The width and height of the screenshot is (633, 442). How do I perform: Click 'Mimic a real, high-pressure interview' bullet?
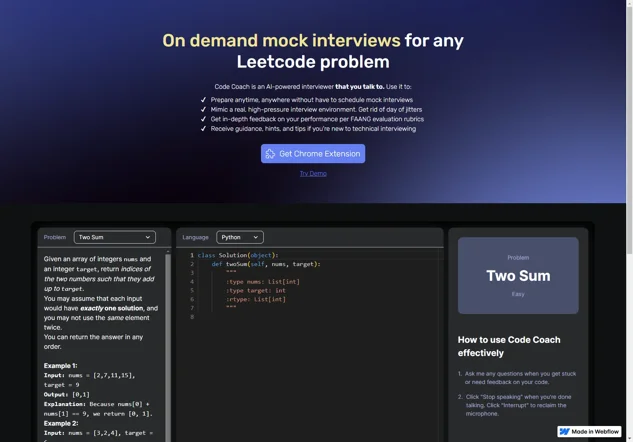[316, 109]
